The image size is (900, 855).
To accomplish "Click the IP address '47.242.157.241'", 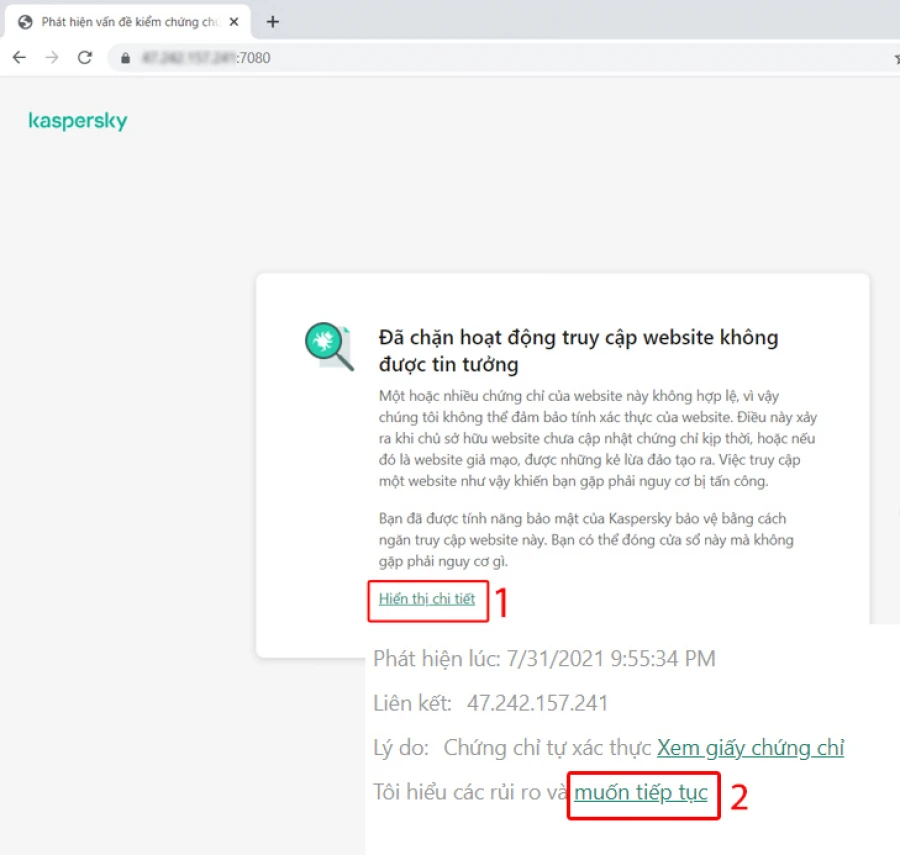I will pos(537,703).
